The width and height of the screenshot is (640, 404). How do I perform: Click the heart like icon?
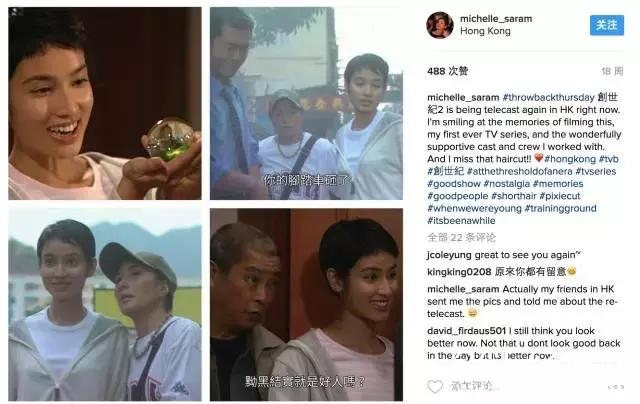(x=435, y=386)
